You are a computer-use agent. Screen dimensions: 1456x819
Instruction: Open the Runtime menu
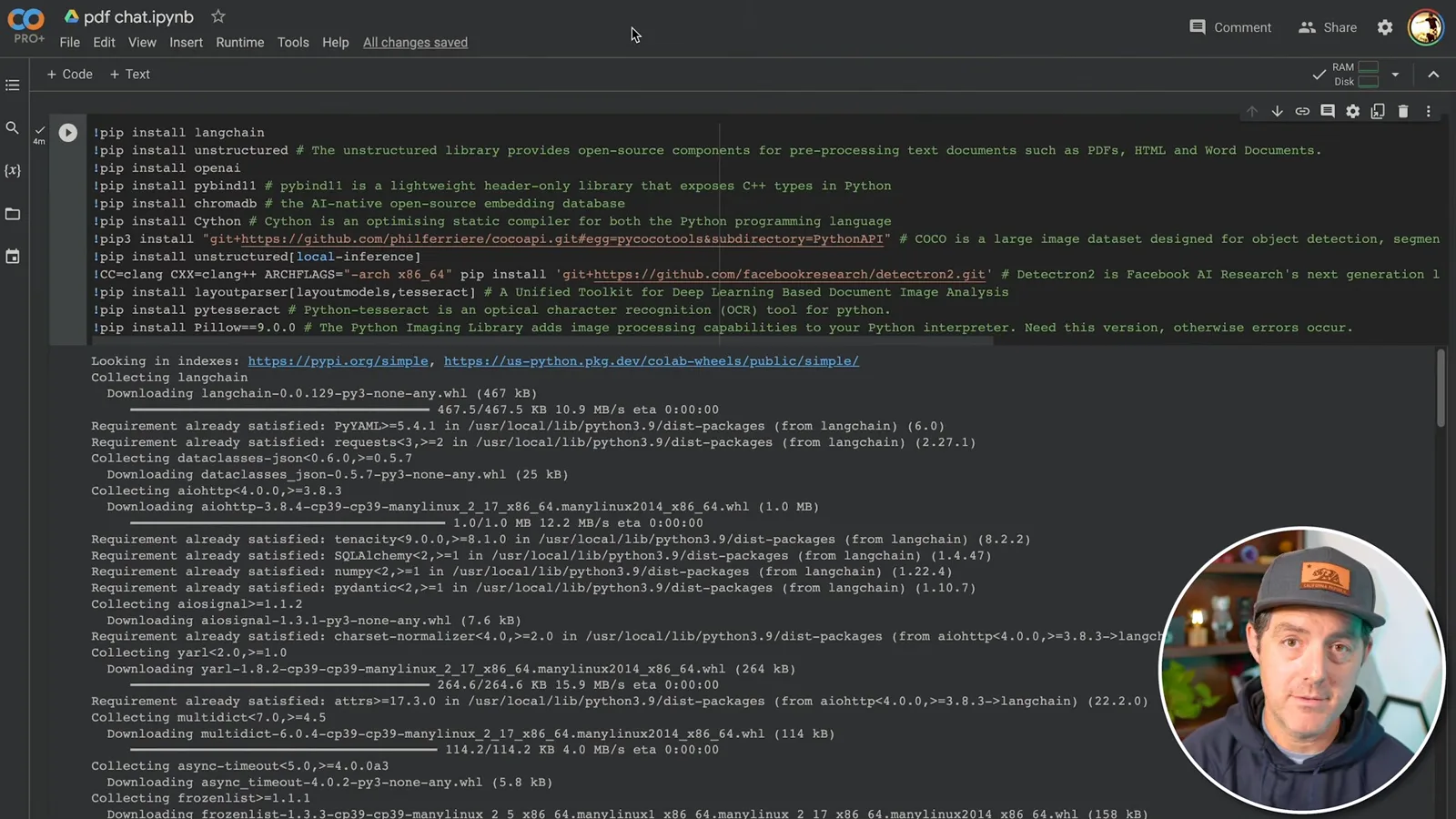pos(240,43)
